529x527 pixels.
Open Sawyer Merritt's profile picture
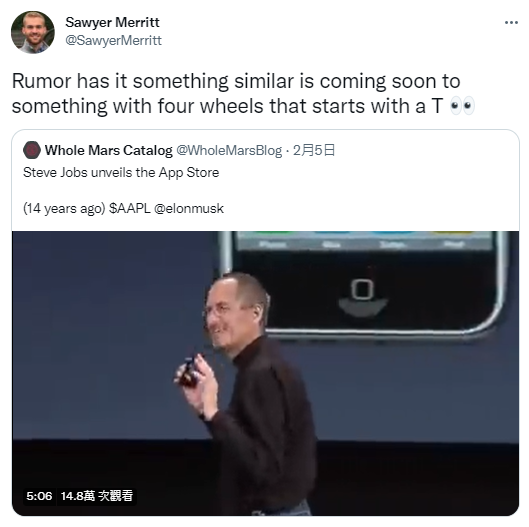(x=33, y=32)
